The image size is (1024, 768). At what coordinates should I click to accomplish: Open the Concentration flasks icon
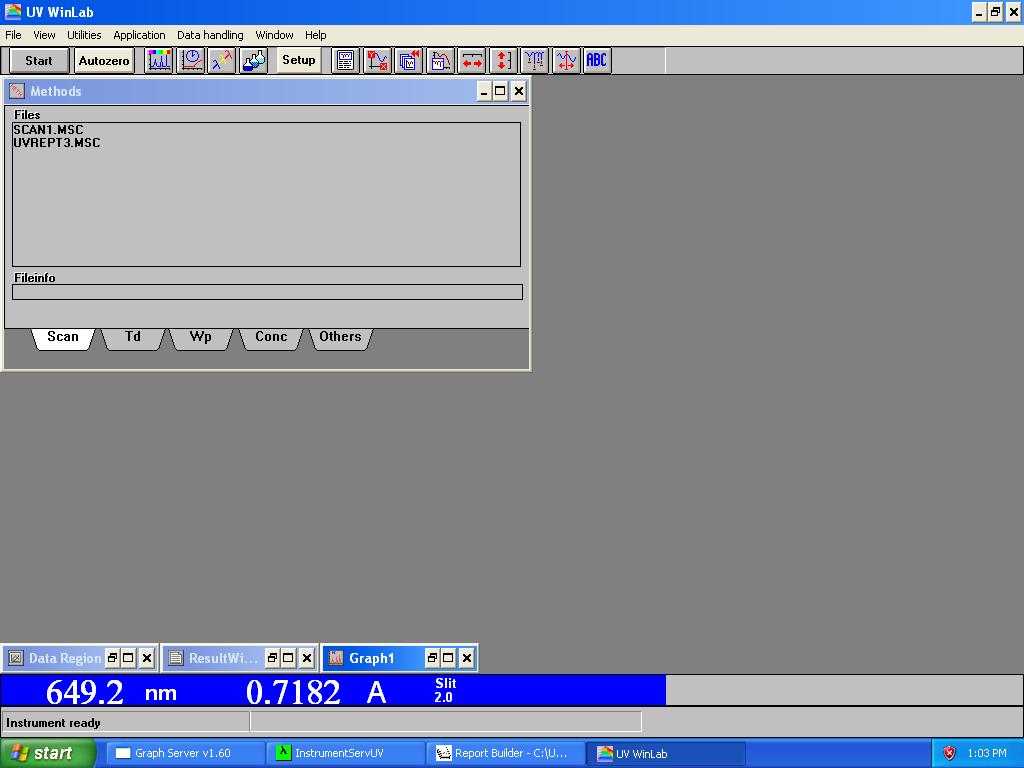(x=253, y=61)
